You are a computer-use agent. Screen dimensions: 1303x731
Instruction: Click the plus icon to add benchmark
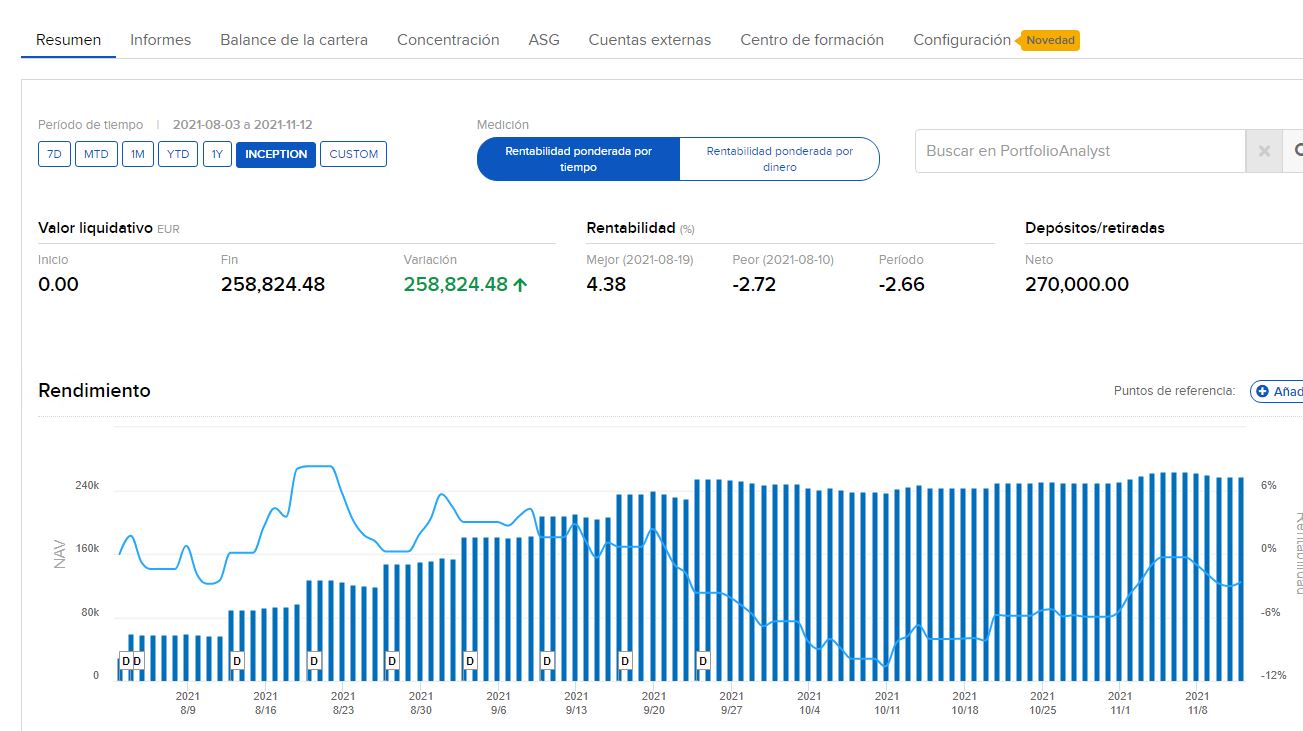click(x=1262, y=392)
